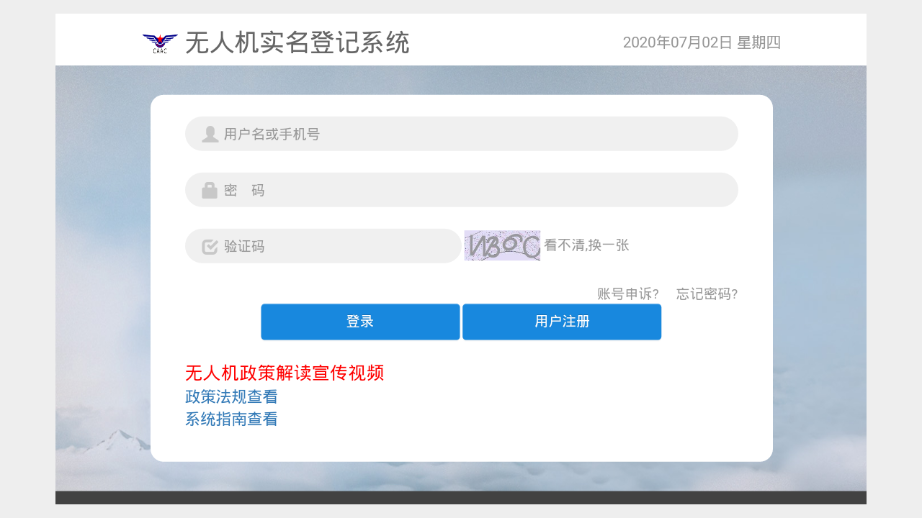
Task: Focus the 用户名或手机号 input field
Action: click(470, 134)
